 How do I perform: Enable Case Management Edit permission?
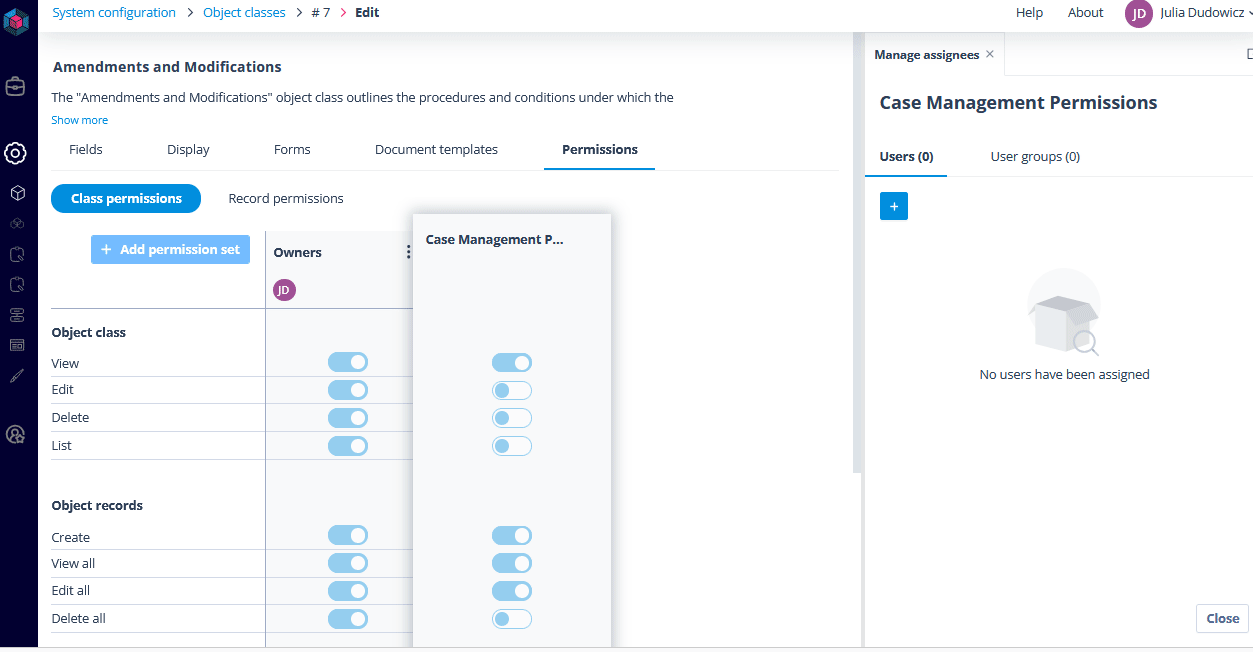(512, 390)
